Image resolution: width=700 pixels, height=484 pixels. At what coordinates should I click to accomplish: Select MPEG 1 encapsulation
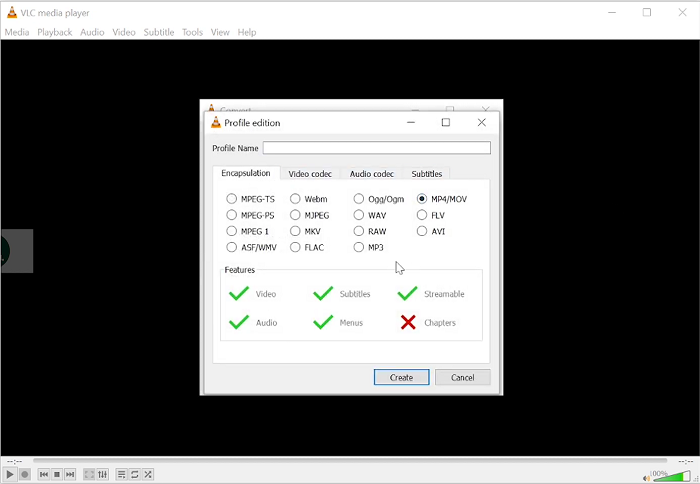pos(231,231)
